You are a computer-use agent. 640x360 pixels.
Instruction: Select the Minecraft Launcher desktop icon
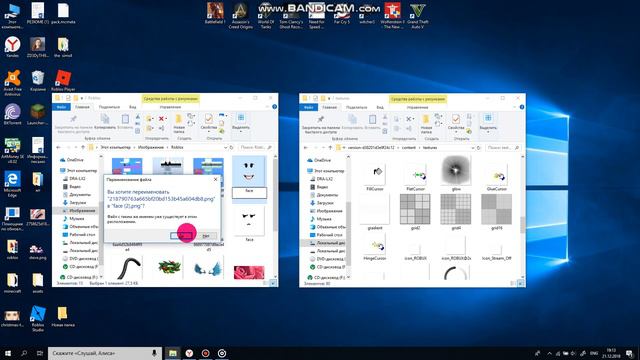[38, 114]
